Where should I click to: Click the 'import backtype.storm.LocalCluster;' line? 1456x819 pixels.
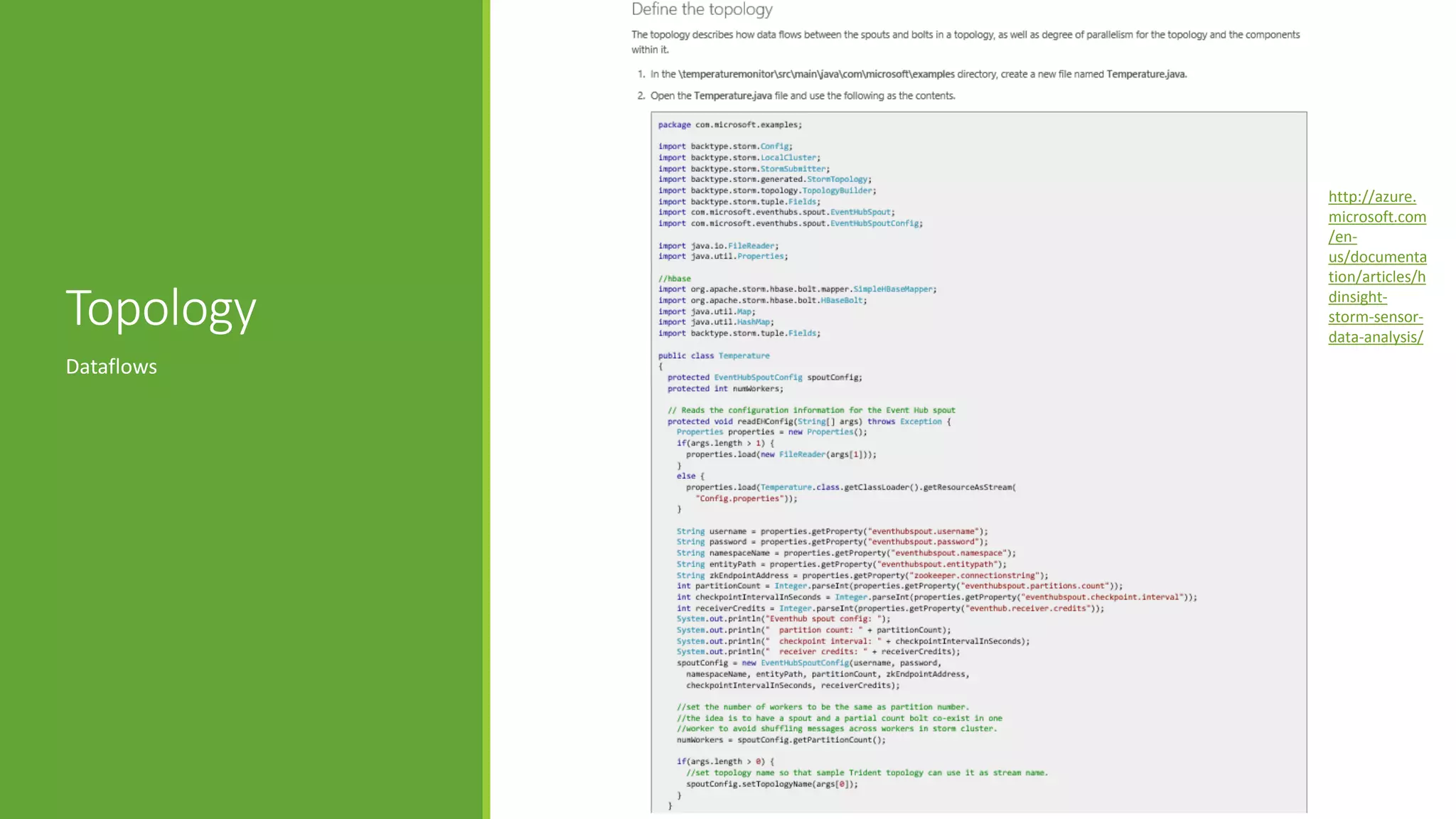point(739,158)
